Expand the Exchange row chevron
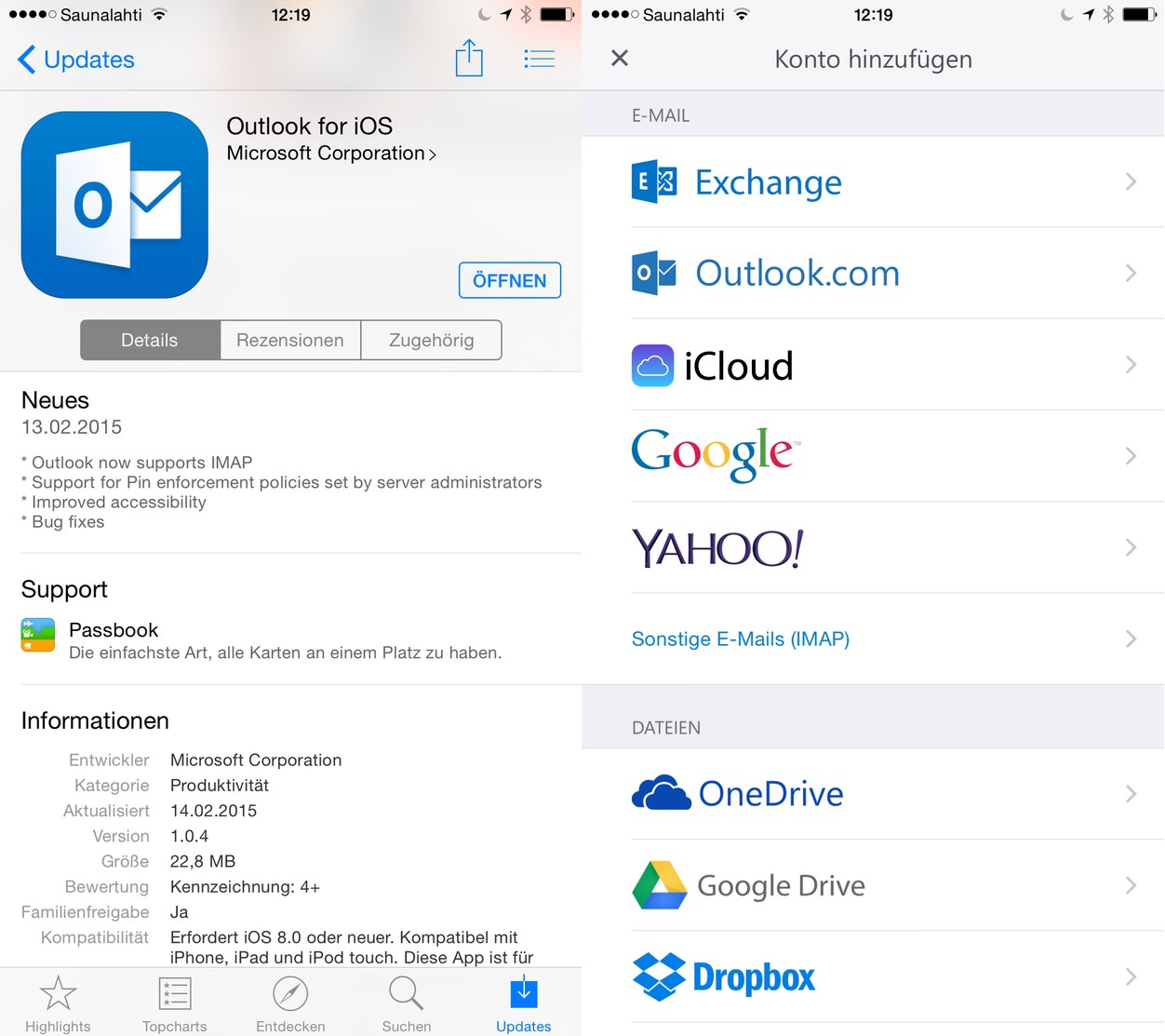The width and height of the screenshot is (1165, 1036). click(x=1131, y=182)
